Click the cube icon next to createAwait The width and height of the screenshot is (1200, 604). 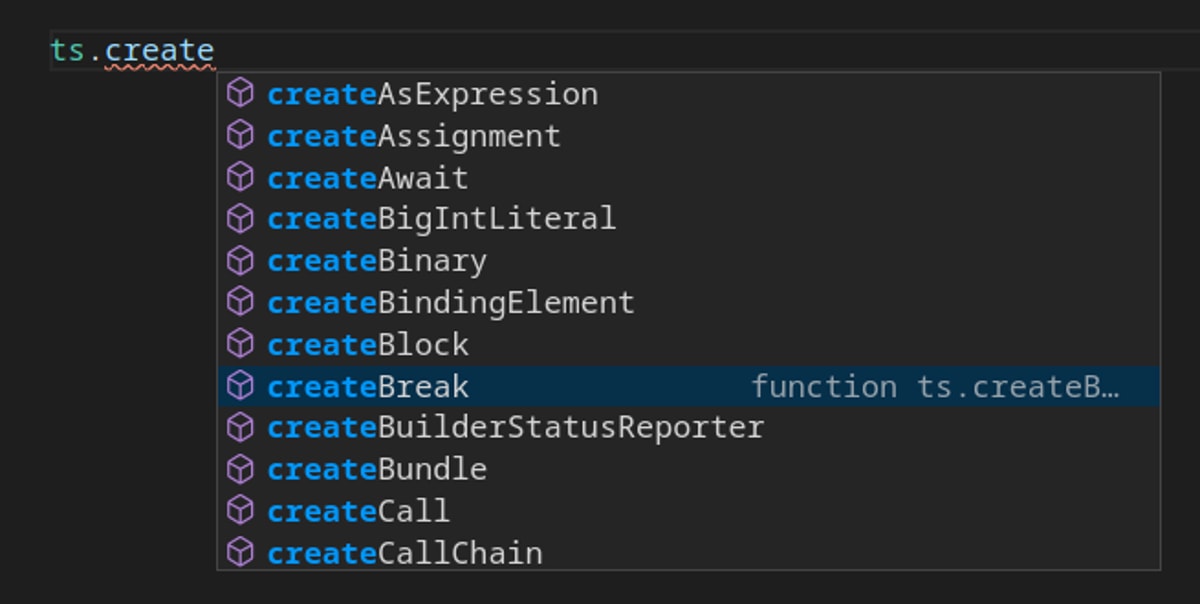coord(240,177)
